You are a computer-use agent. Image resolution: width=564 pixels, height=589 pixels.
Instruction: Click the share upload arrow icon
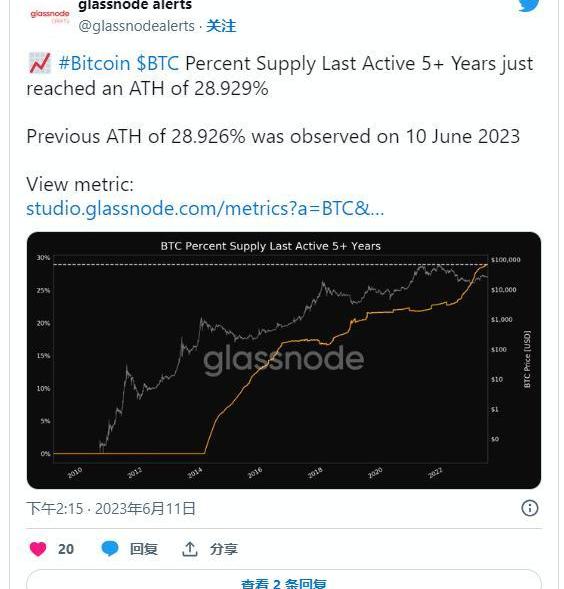pyautogui.click(x=190, y=549)
